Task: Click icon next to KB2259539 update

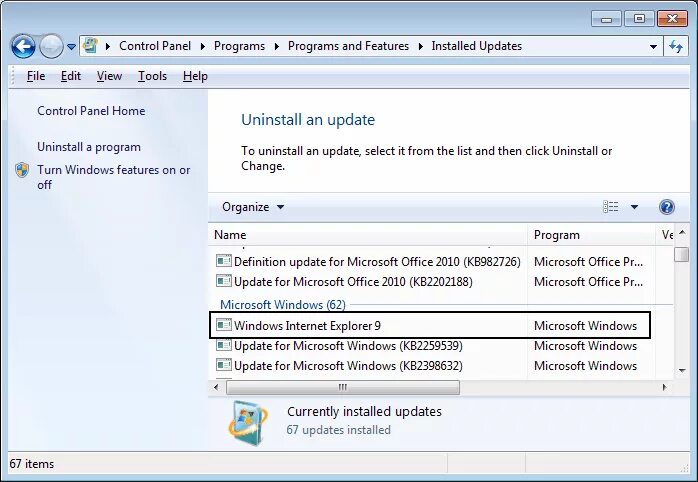Action: pos(223,345)
